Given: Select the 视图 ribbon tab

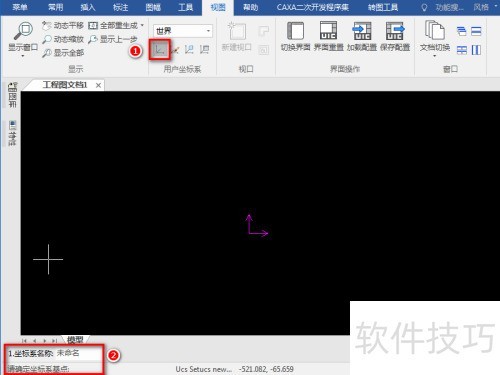Looking at the screenshot, I should (218, 7).
